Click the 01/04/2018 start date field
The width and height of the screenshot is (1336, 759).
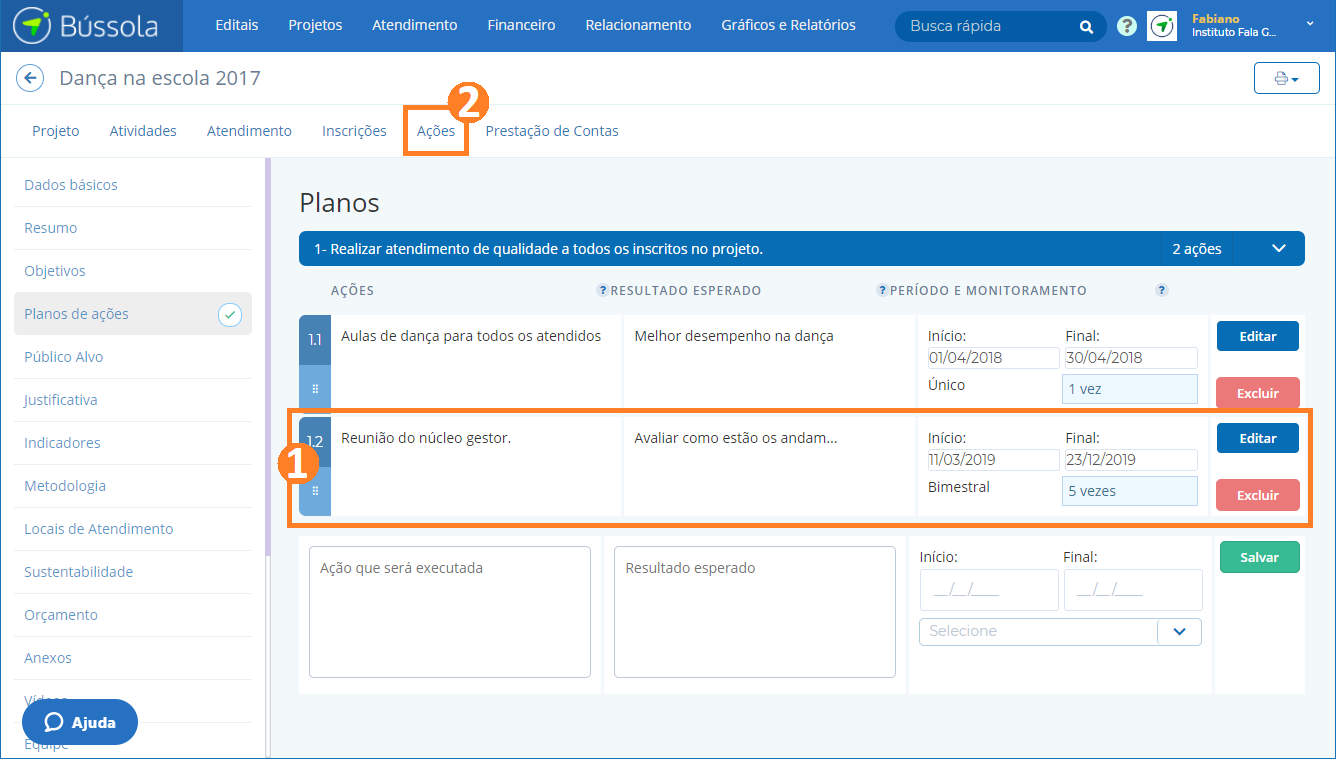click(993, 358)
